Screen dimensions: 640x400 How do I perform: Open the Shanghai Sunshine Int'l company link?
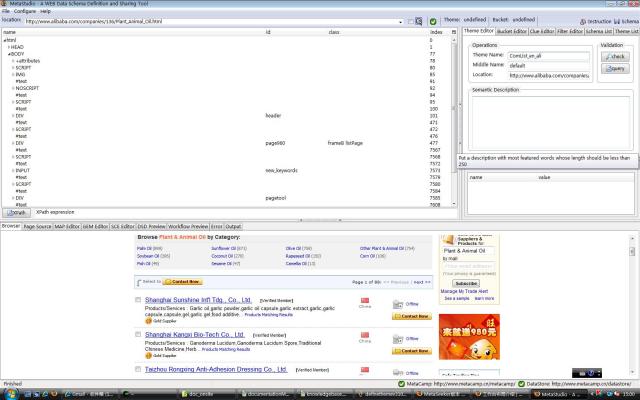point(198,300)
